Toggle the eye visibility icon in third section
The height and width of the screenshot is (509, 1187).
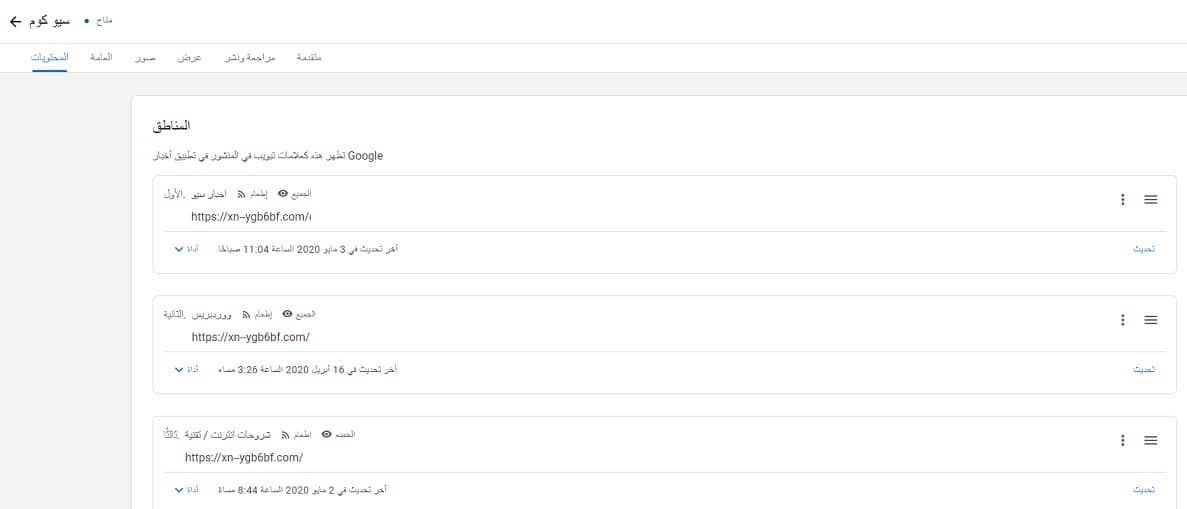[x=326, y=435]
